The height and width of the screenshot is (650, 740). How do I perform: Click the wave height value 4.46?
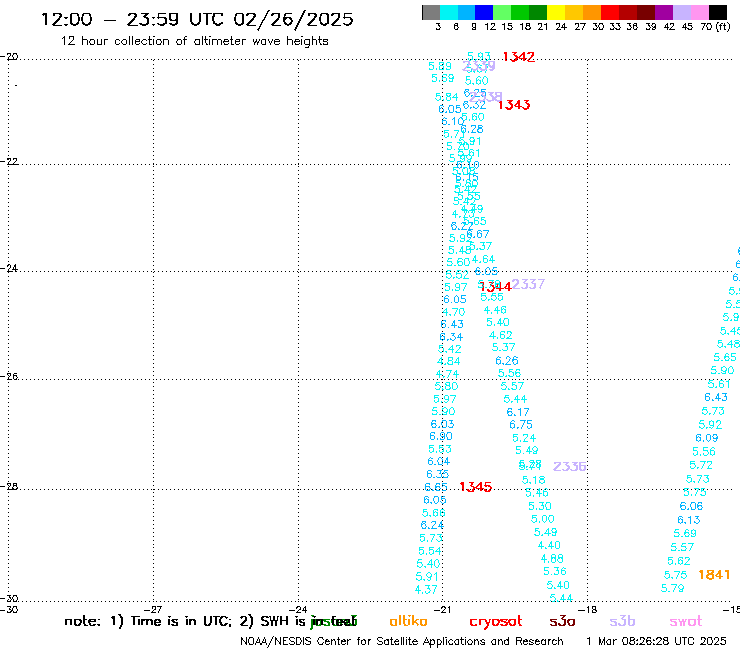point(495,310)
